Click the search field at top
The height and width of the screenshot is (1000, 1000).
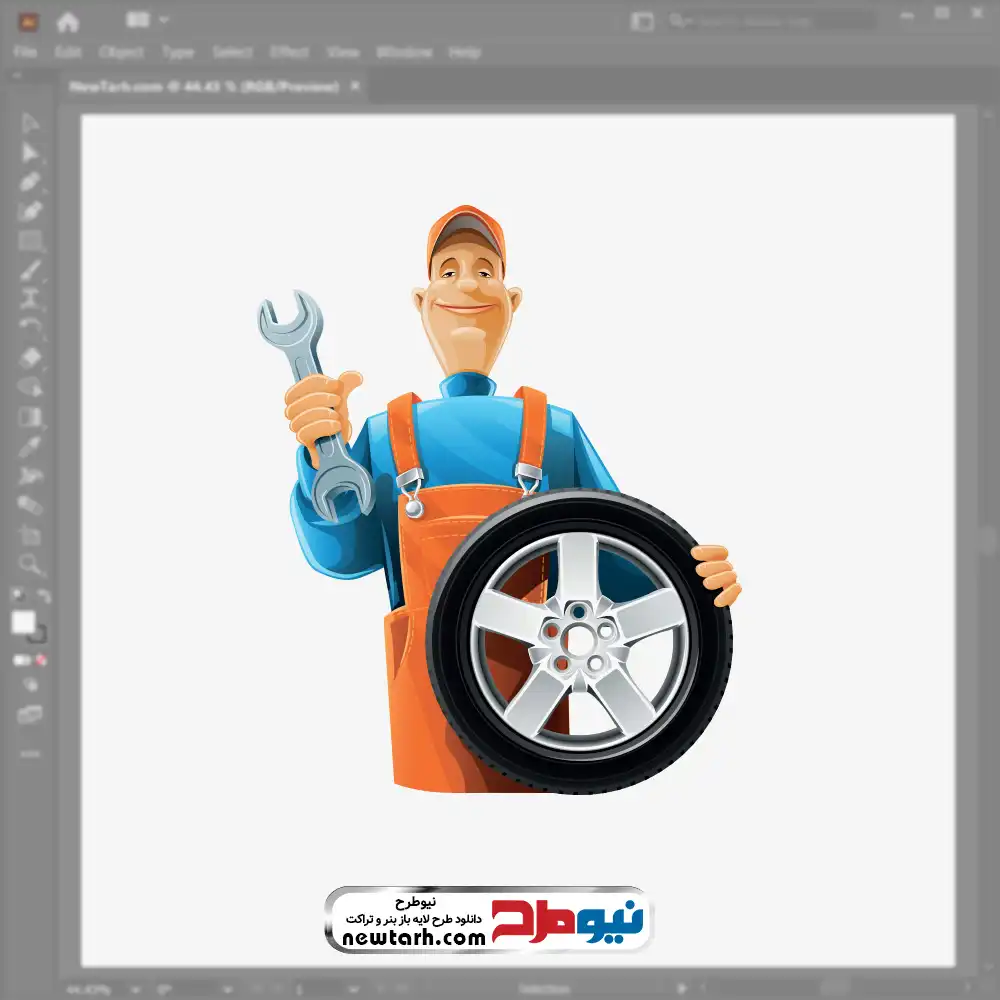pyautogui.click(x=770, y=21)
